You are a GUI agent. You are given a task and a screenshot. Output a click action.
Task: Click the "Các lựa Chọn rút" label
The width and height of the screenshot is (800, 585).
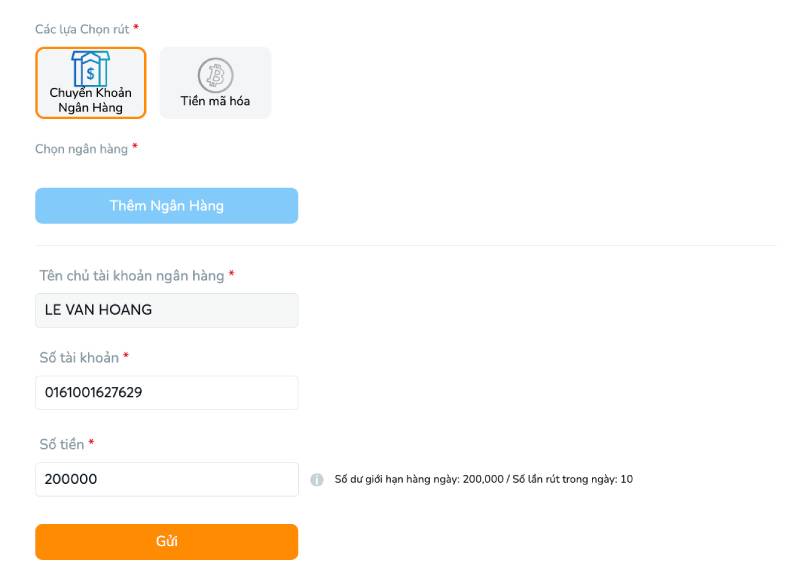click(x=82, y=29)
